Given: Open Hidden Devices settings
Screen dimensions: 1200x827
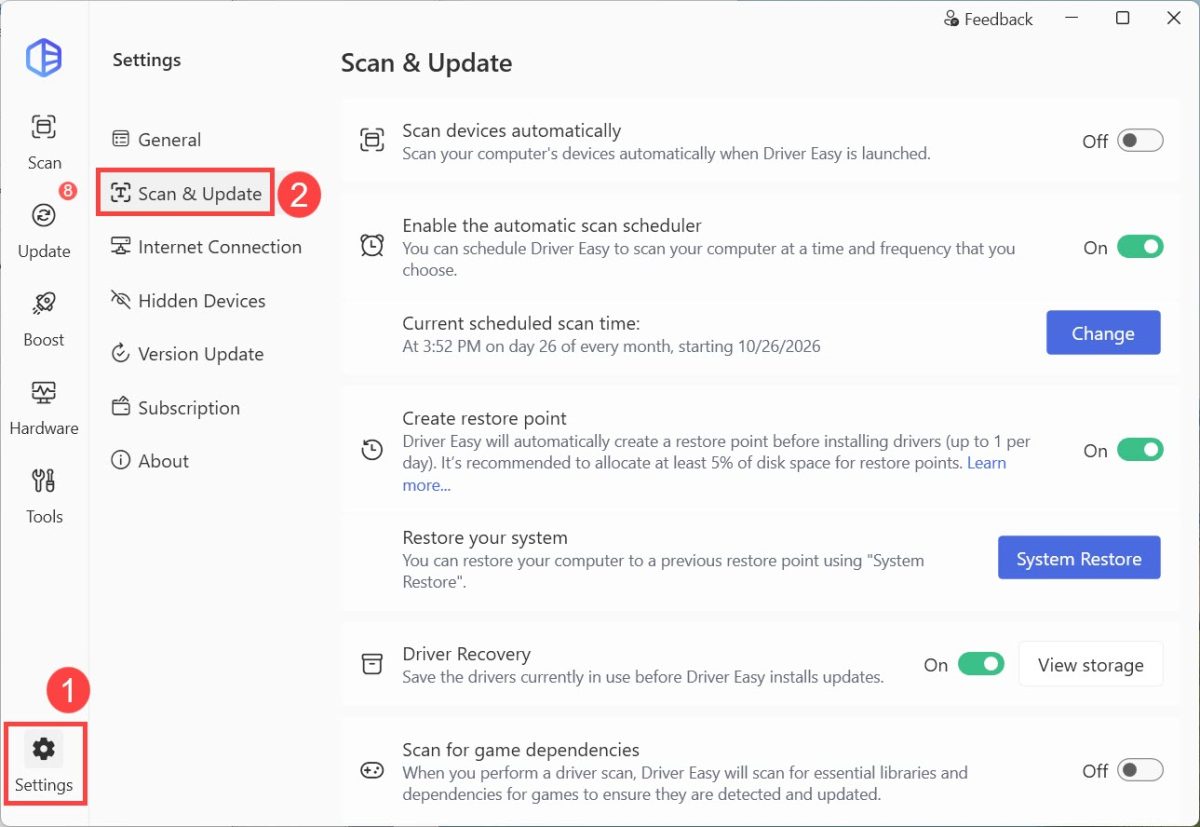Looking at the screenshot, I should pos(188,301).
